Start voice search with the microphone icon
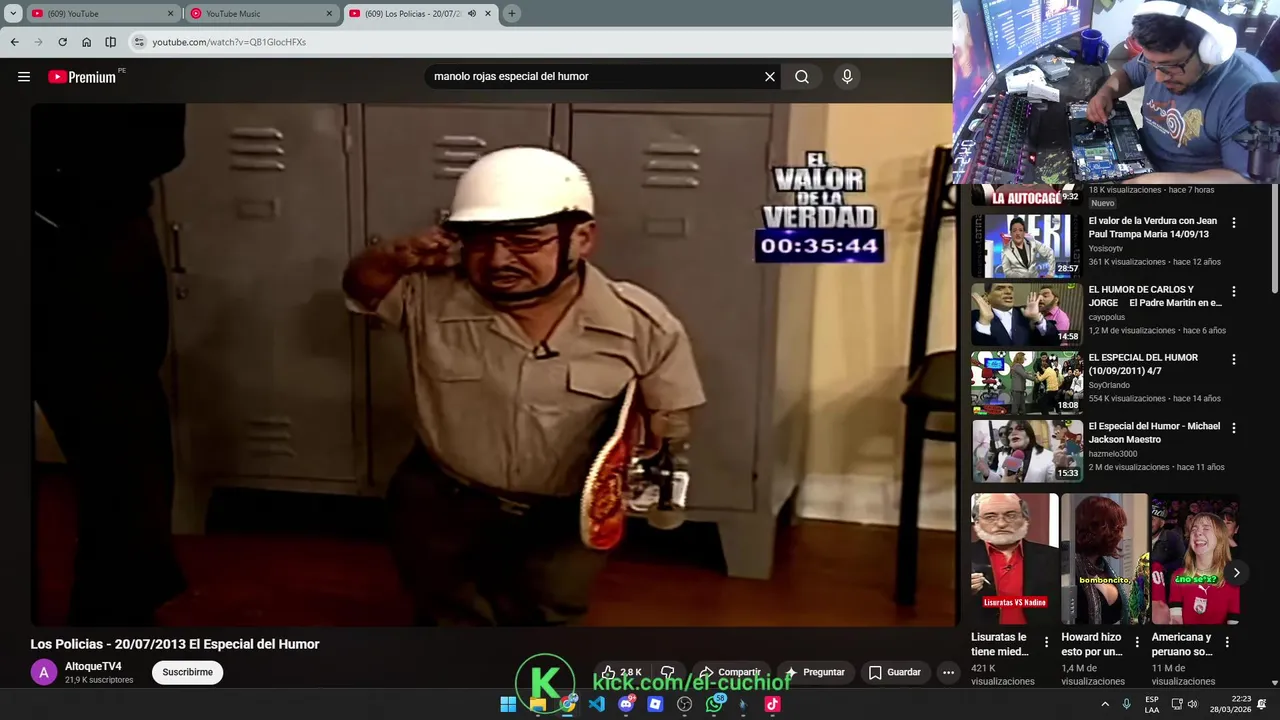1280x720 pixels. [x=847, y=77]
